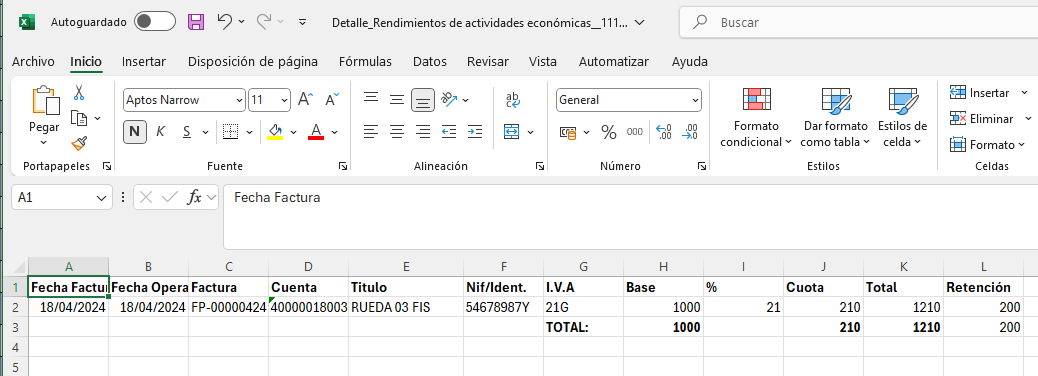The width and height of the screenshot is (1038, 376).
Task: Switch to the Datos tab
Action: pos(430,62)
